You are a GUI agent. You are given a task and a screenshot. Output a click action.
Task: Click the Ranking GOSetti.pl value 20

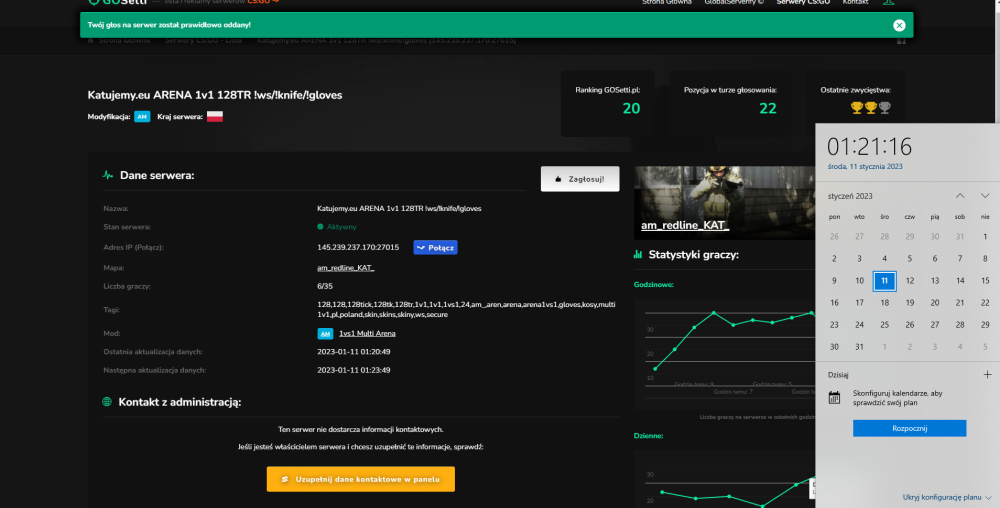point(631,108)
